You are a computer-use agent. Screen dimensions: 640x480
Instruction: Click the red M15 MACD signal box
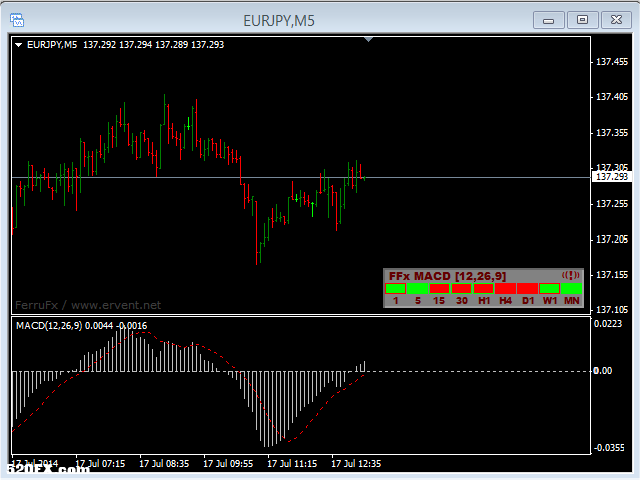(x=440, y=289)
